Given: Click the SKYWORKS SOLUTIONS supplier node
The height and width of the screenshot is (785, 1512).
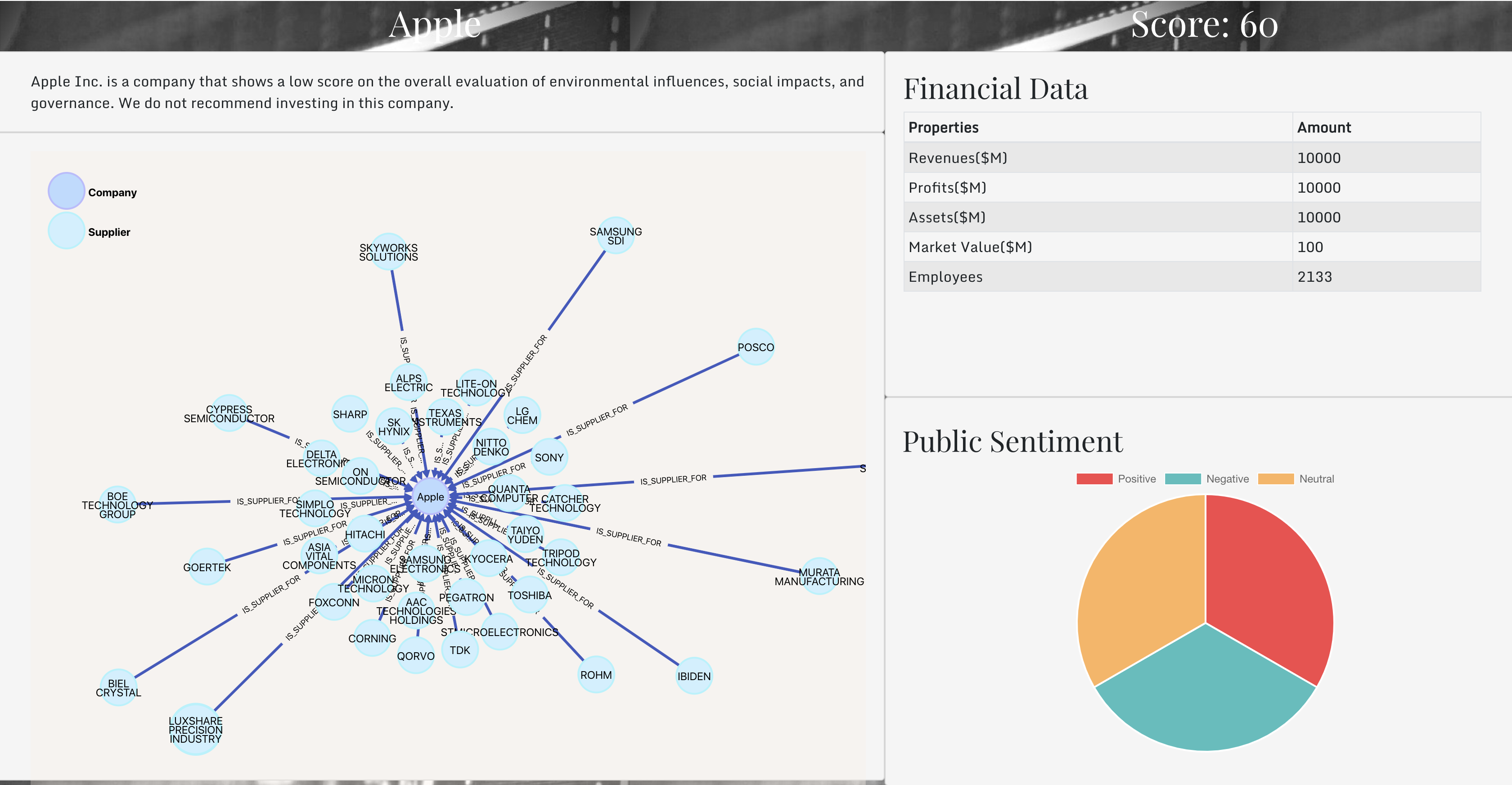Looking at the screenshot, I should coord(388,252).
